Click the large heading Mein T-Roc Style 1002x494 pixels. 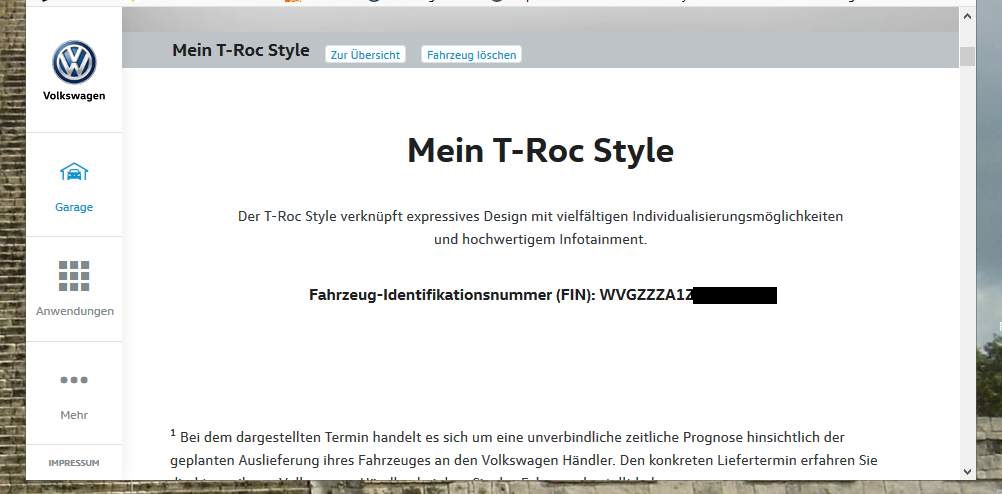[541, 151]
